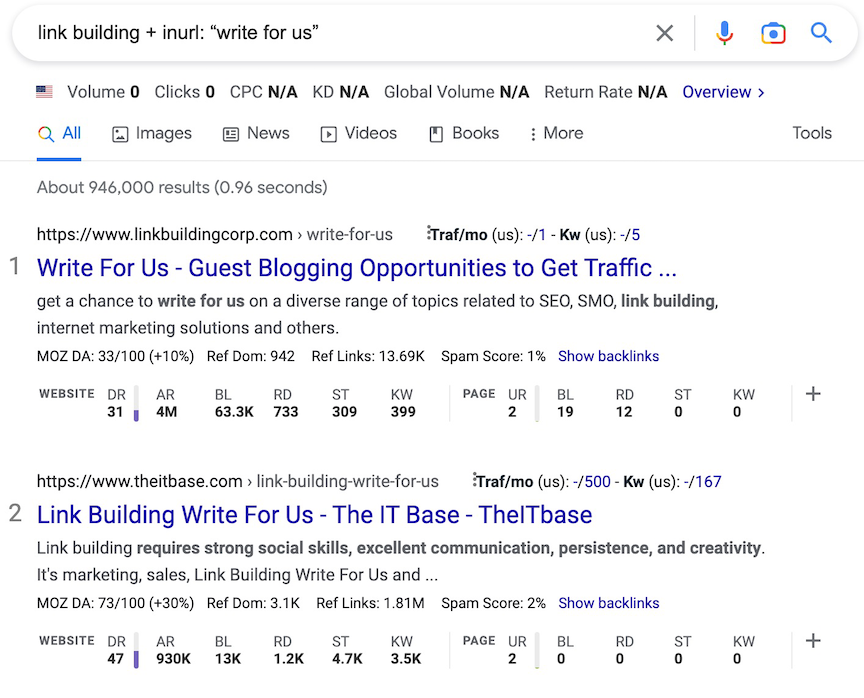The image size is (864, 698).
Task: Click 'Ref Links: 13.69K' text
Action: pos(368,356)
